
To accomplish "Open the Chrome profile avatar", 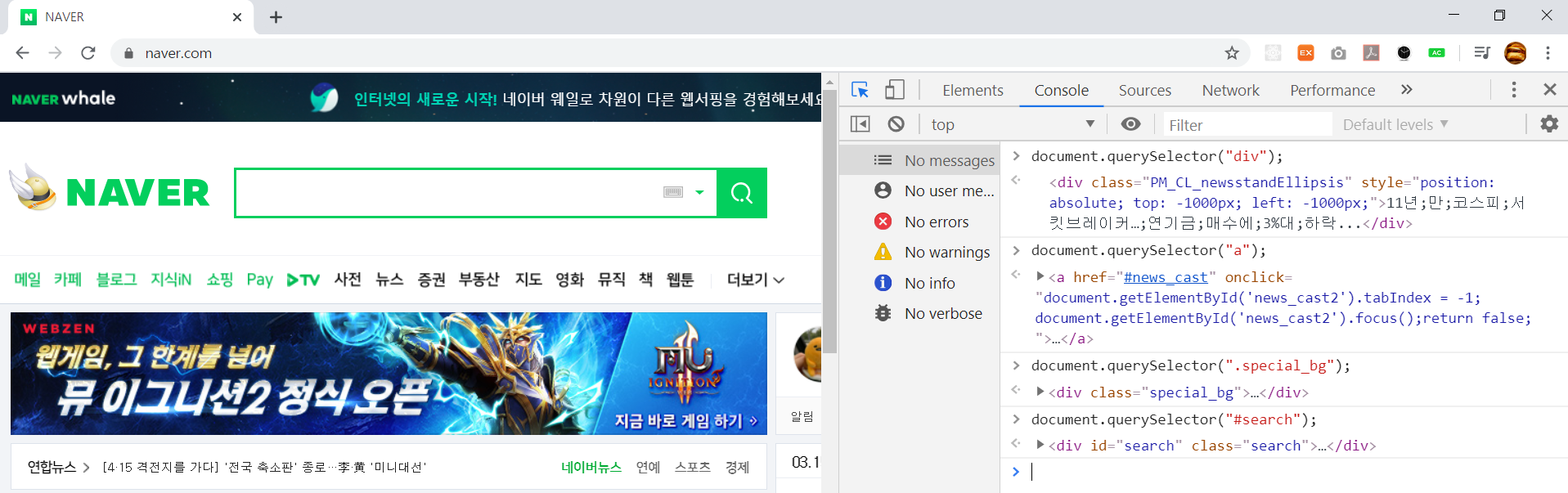I will [1515, 53].
